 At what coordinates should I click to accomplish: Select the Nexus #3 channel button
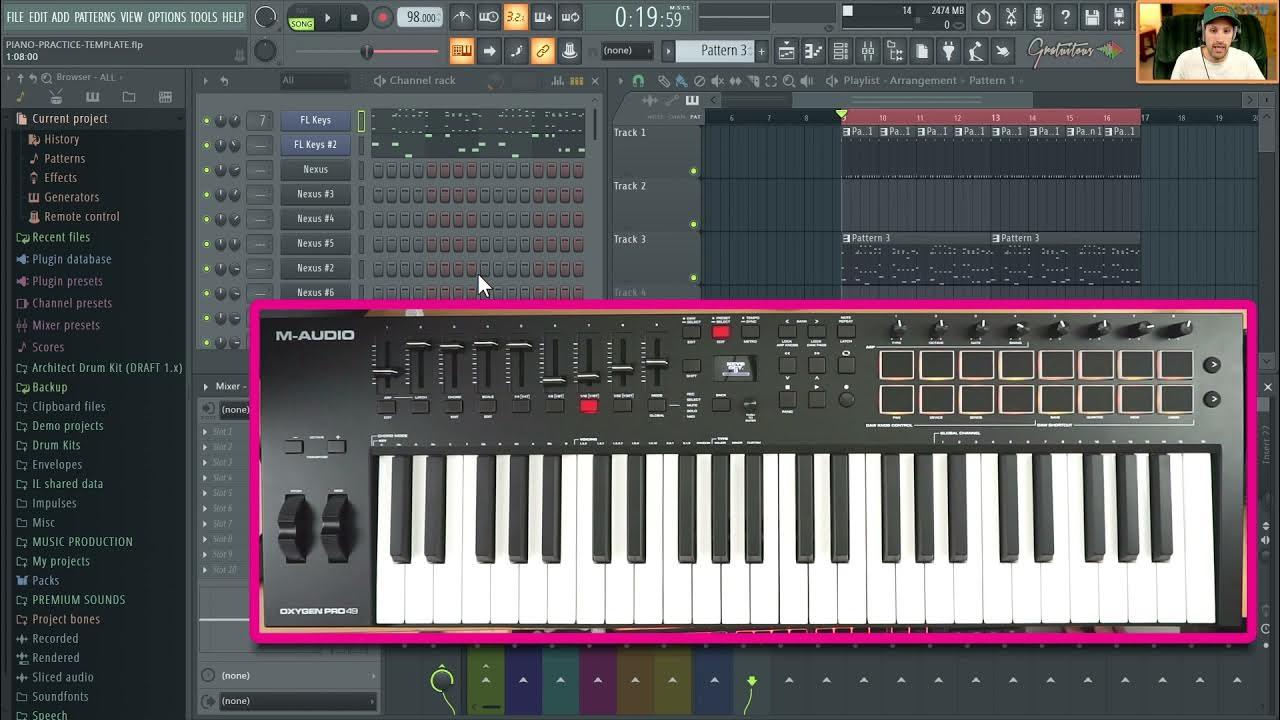pos(315,194)
